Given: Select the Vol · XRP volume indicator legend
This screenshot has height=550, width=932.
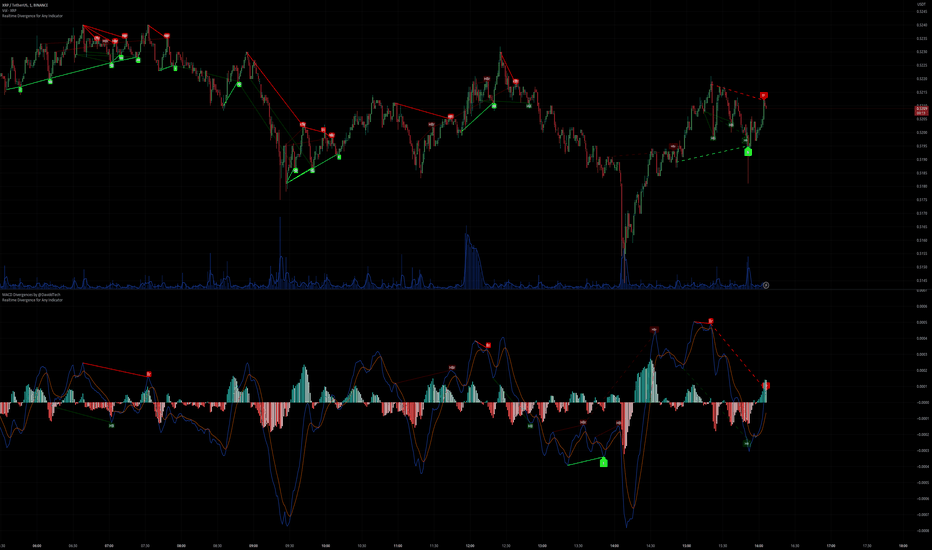Looking at the screenshot, I should (x=9, y=10).
